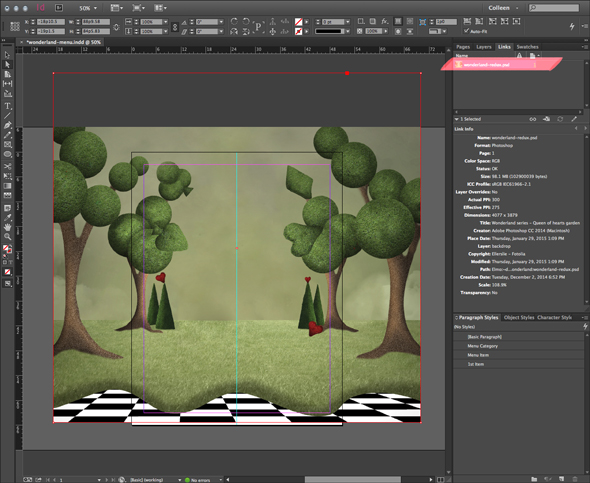Viewport: 590px width, 483px height.
Task: Switch to the Swatches tab
Action: pyautogui.click(x=527, y=47)
